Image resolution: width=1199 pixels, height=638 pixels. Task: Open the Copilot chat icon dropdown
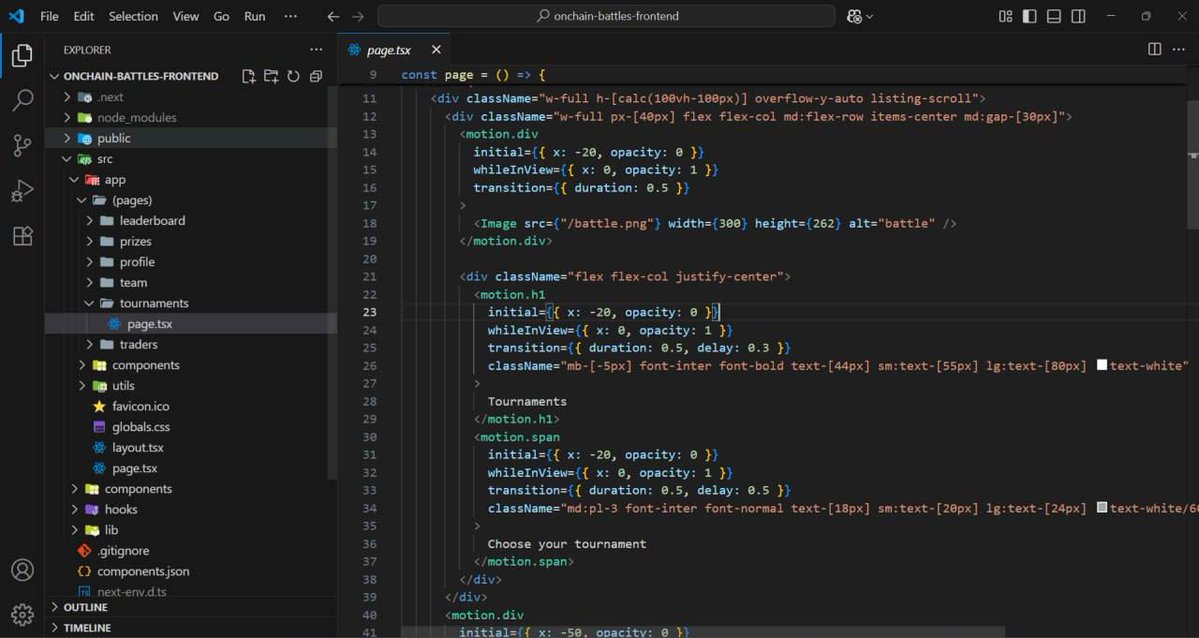(859, 16)
